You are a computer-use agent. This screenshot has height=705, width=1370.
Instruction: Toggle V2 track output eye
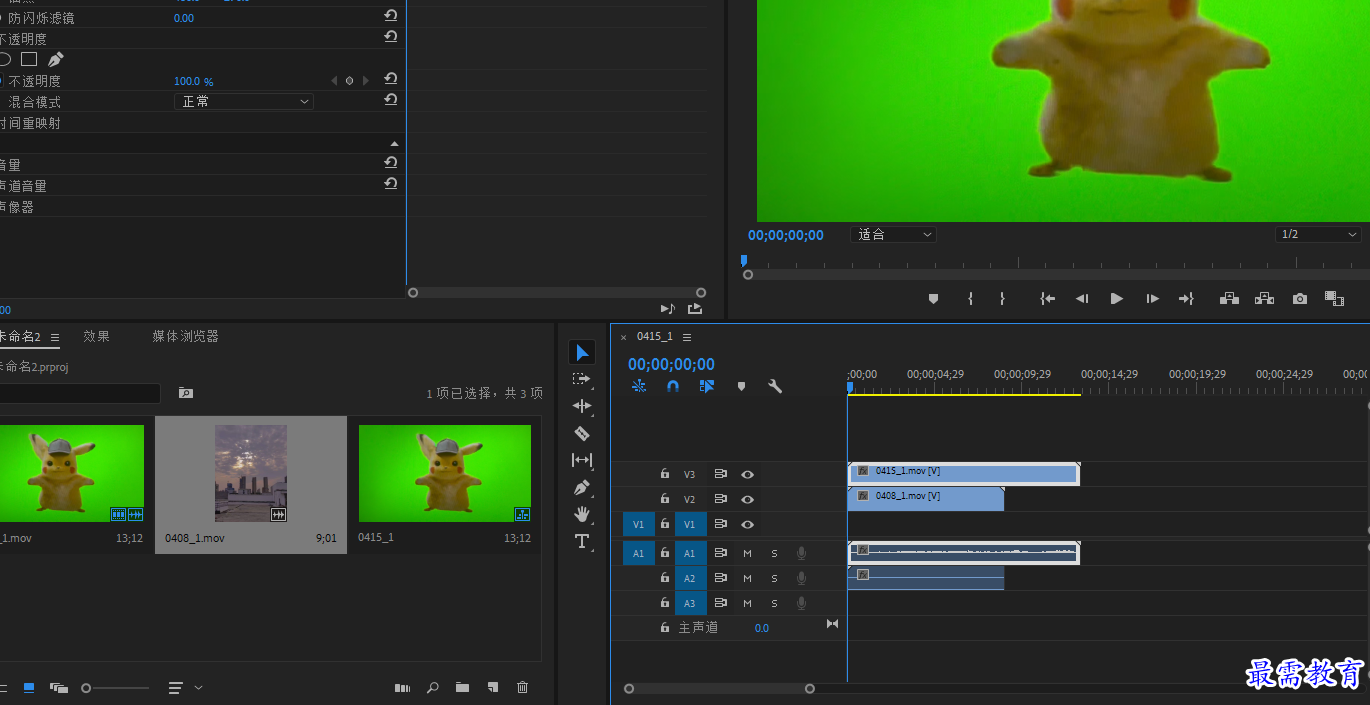coord(747,499)
